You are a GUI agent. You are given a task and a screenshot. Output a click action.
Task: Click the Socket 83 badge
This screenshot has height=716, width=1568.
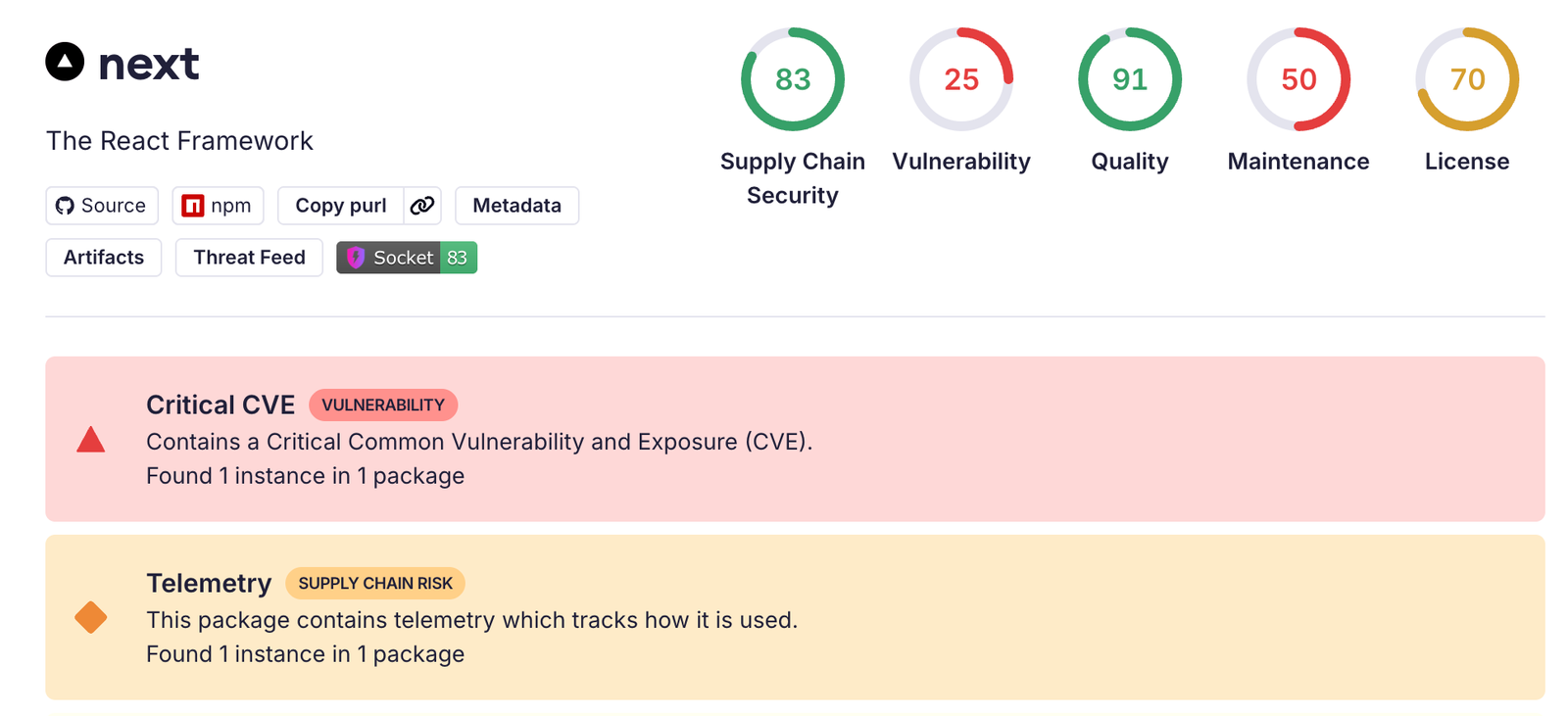tap(407, 258)
